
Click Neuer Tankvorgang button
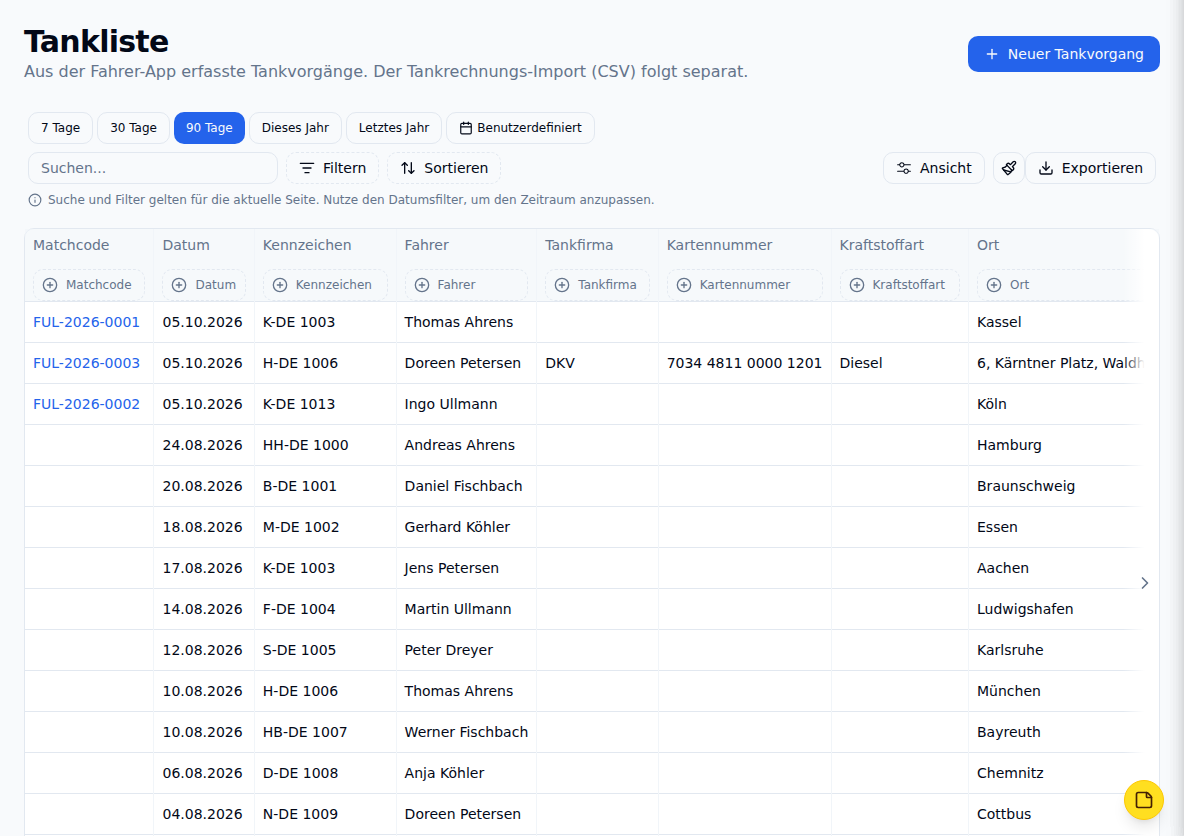1064,54
